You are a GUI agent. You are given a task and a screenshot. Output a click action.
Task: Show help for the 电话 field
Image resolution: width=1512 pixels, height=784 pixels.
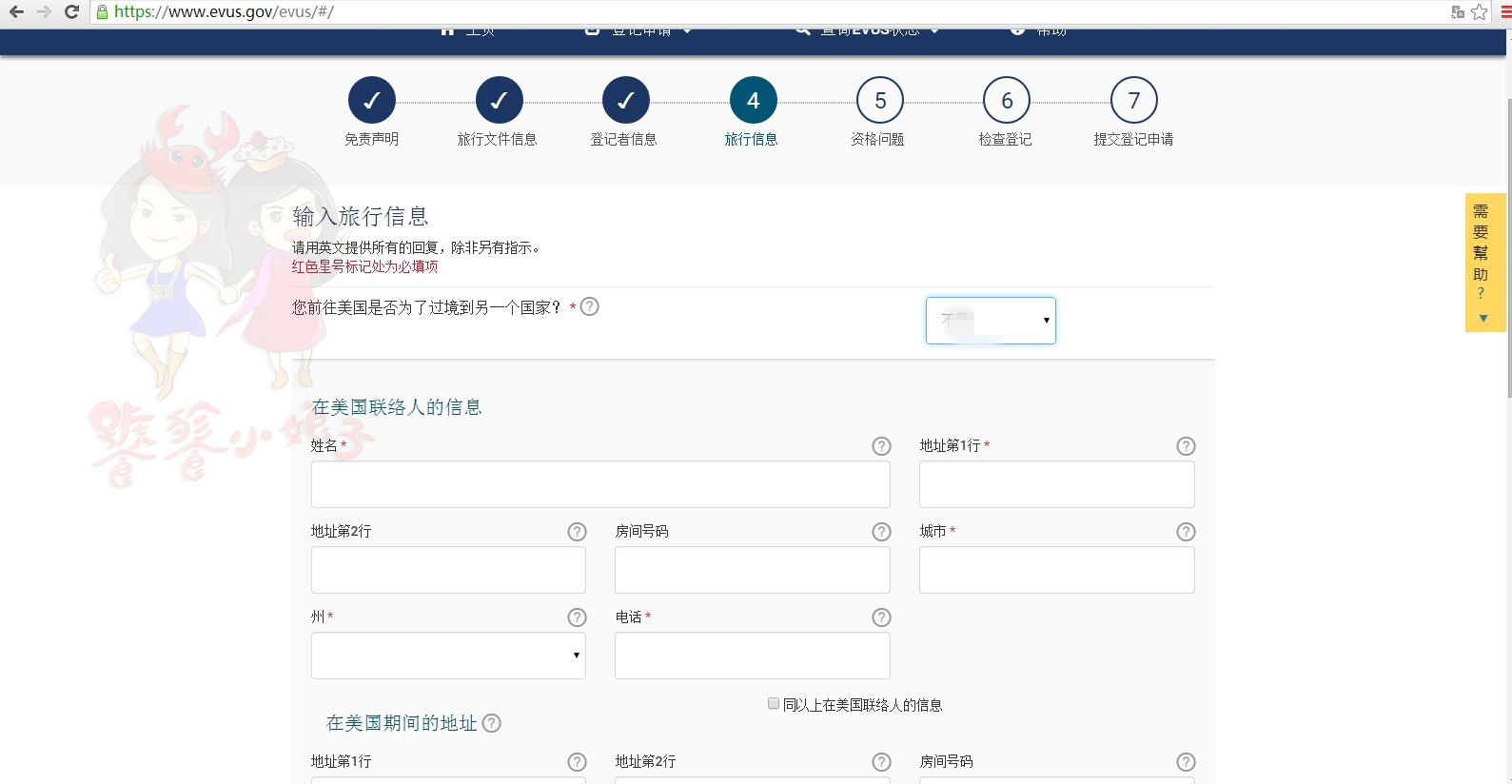coord(881,617)
